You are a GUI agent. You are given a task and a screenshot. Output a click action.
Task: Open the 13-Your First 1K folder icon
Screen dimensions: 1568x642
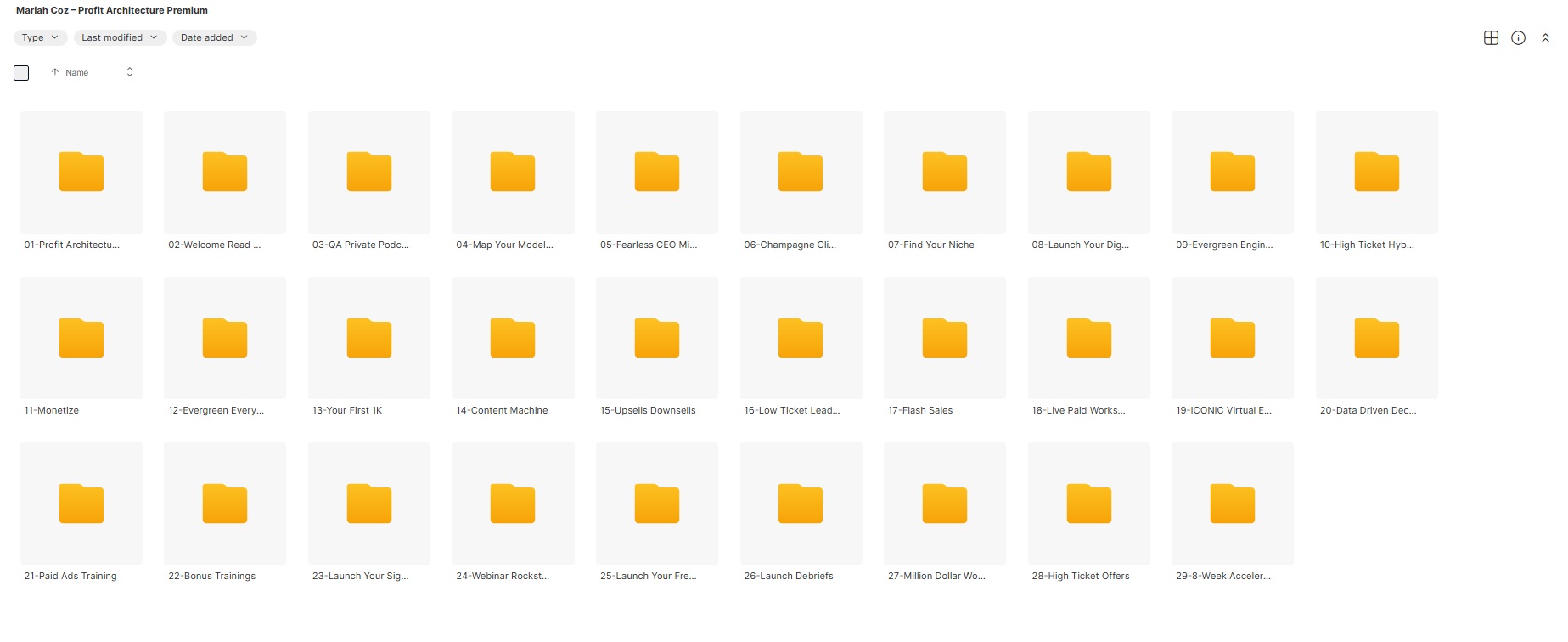pyautogui.click(x=369, y=338)
